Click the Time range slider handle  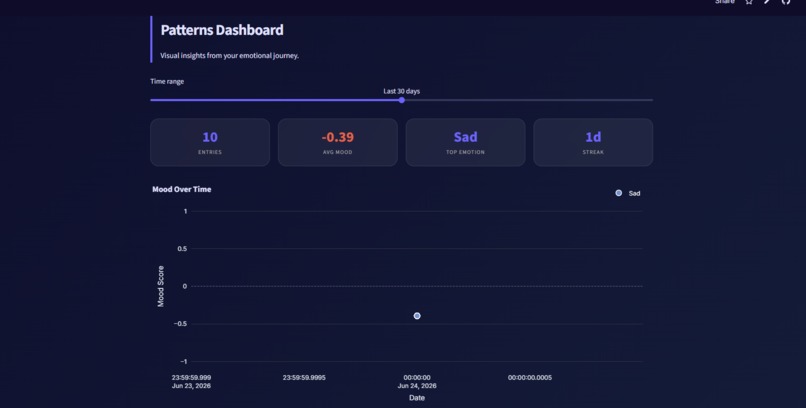[401, 100]
